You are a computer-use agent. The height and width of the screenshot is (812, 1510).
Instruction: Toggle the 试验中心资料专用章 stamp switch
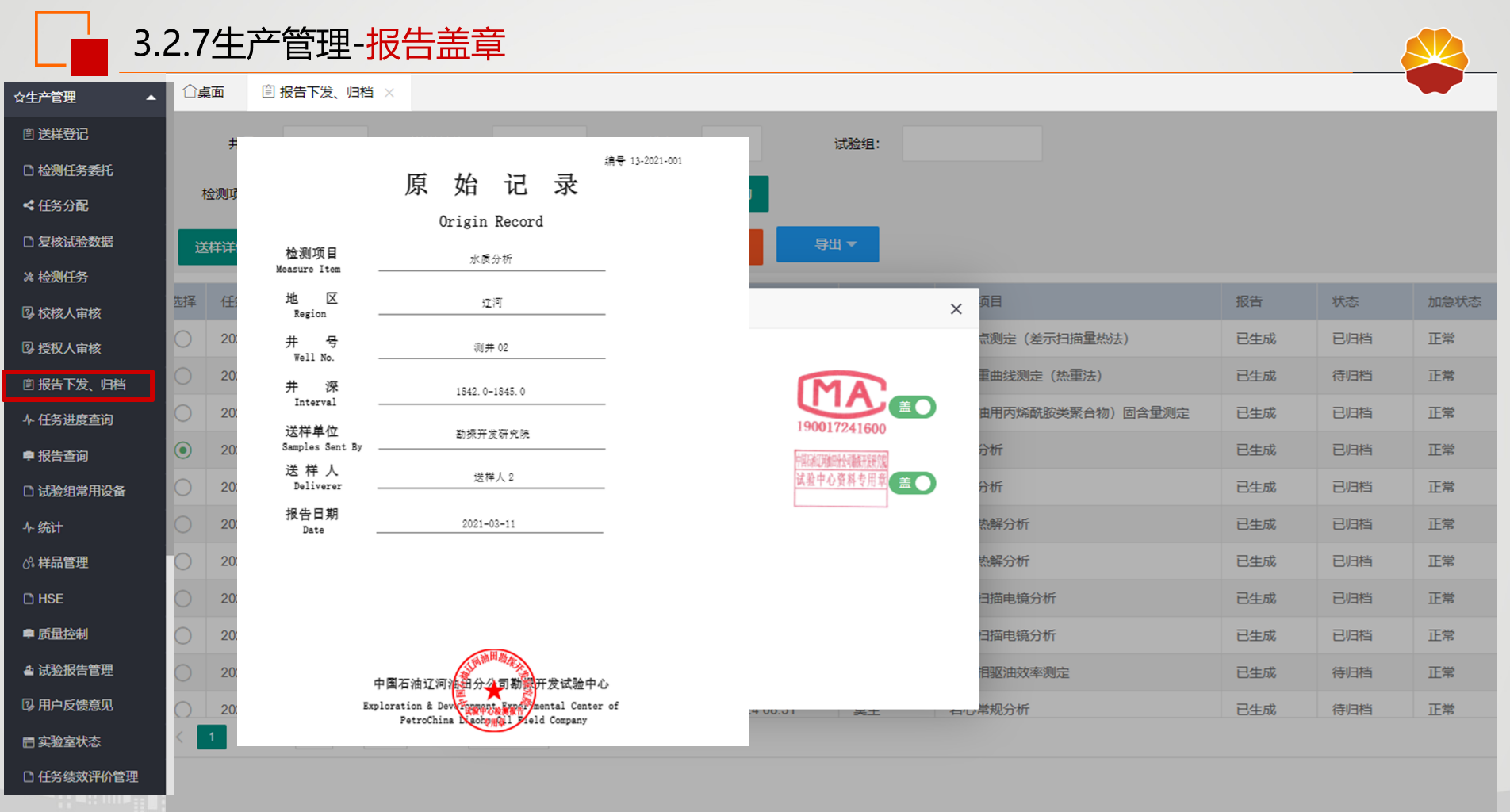[913, 483]
